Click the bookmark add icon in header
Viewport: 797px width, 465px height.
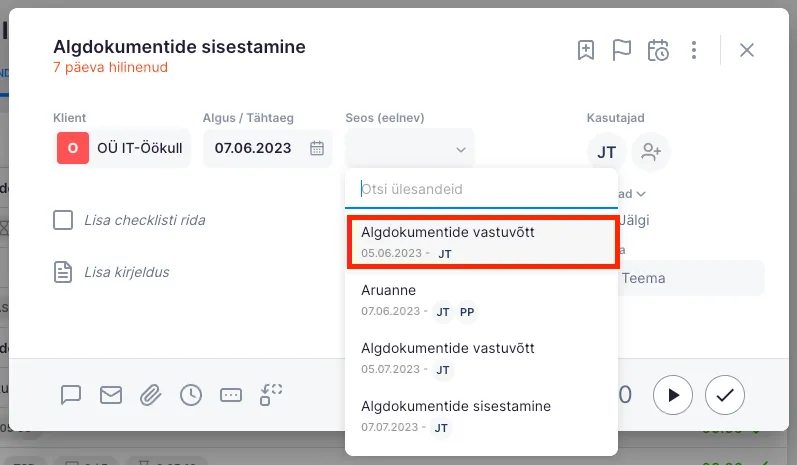[586, 50]
